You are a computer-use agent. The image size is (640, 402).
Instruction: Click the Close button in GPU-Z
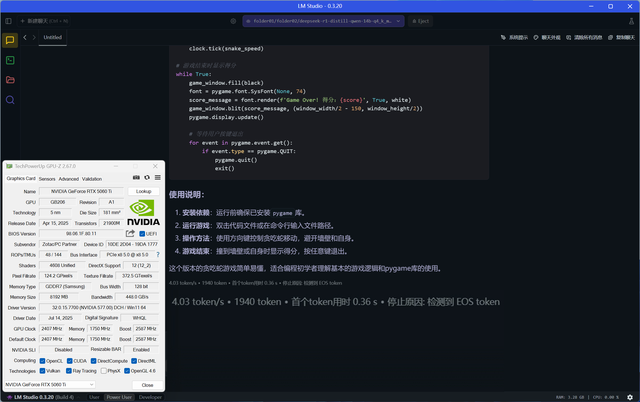147,385
